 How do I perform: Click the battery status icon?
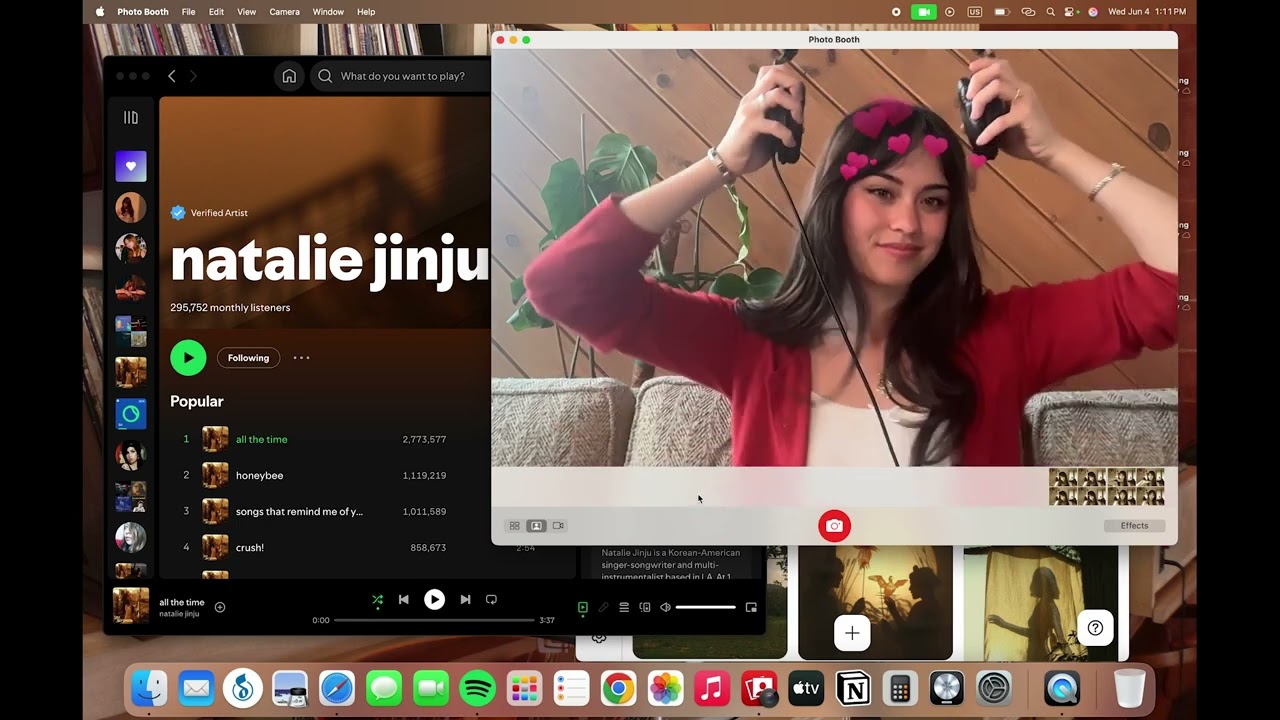(x=1001, y=12)
